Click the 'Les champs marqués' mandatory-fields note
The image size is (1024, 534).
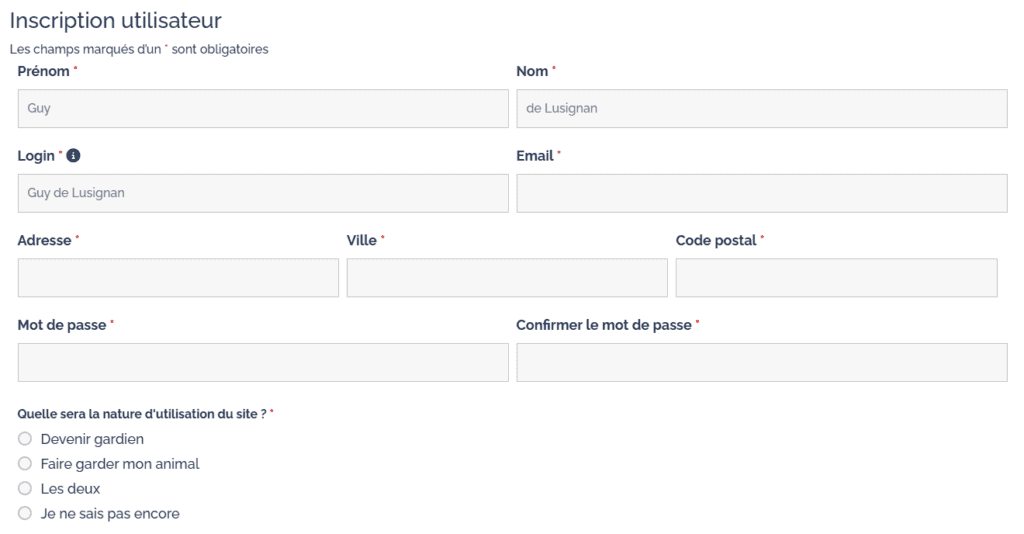tap(138, 49)
